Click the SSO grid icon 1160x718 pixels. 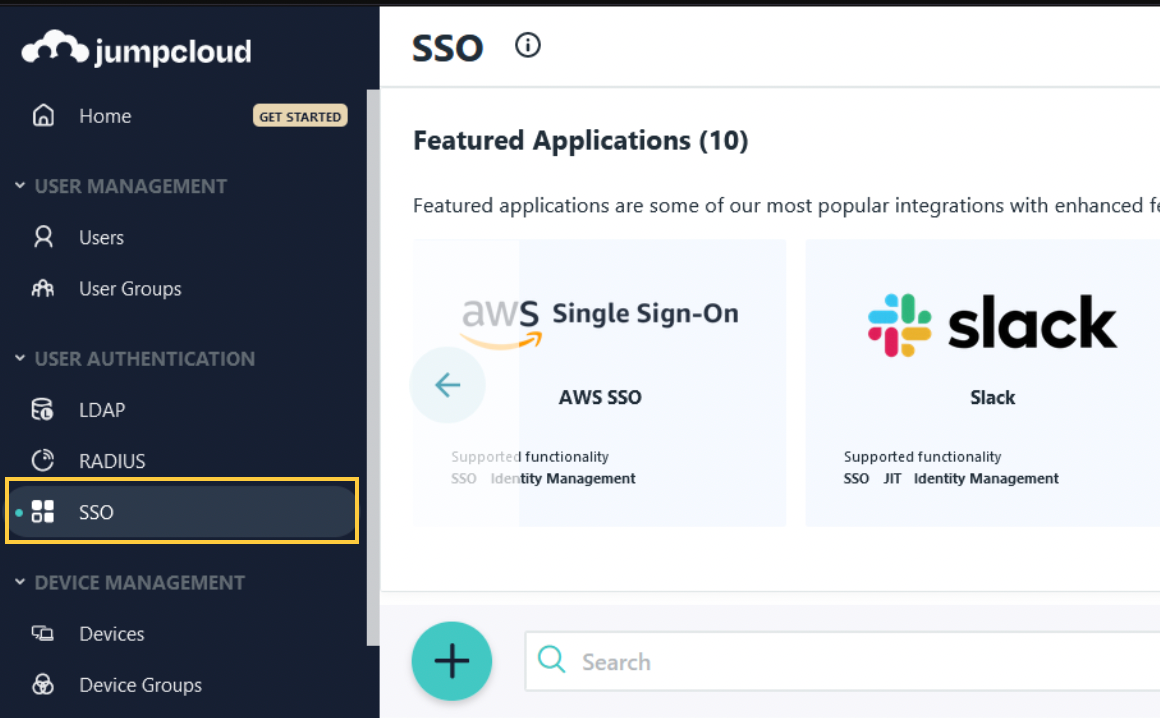(43, 512)
